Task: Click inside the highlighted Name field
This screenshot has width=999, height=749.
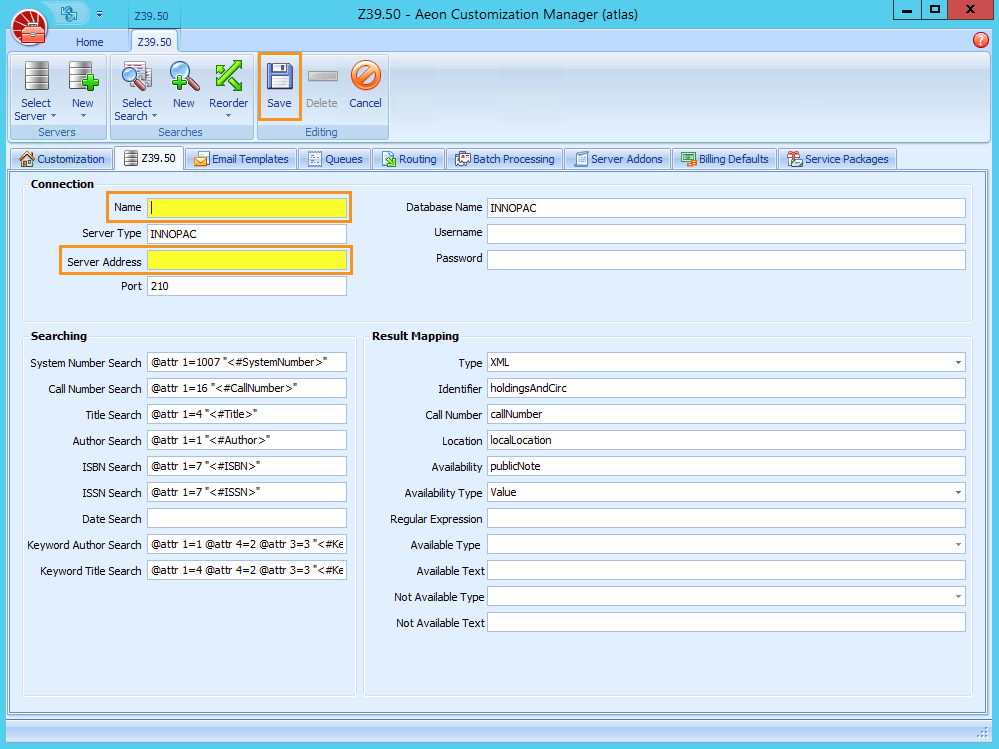Action: coord(247,207)
